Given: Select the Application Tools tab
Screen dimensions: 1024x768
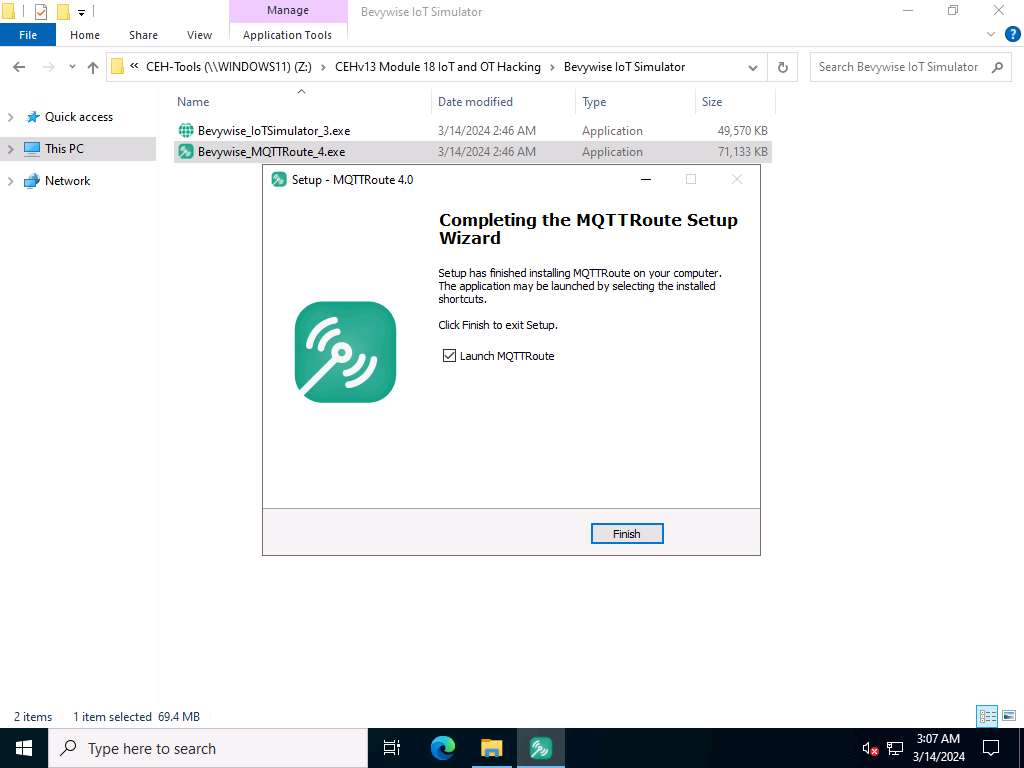Looking at the screenshot, I should [x=287, y=35].
